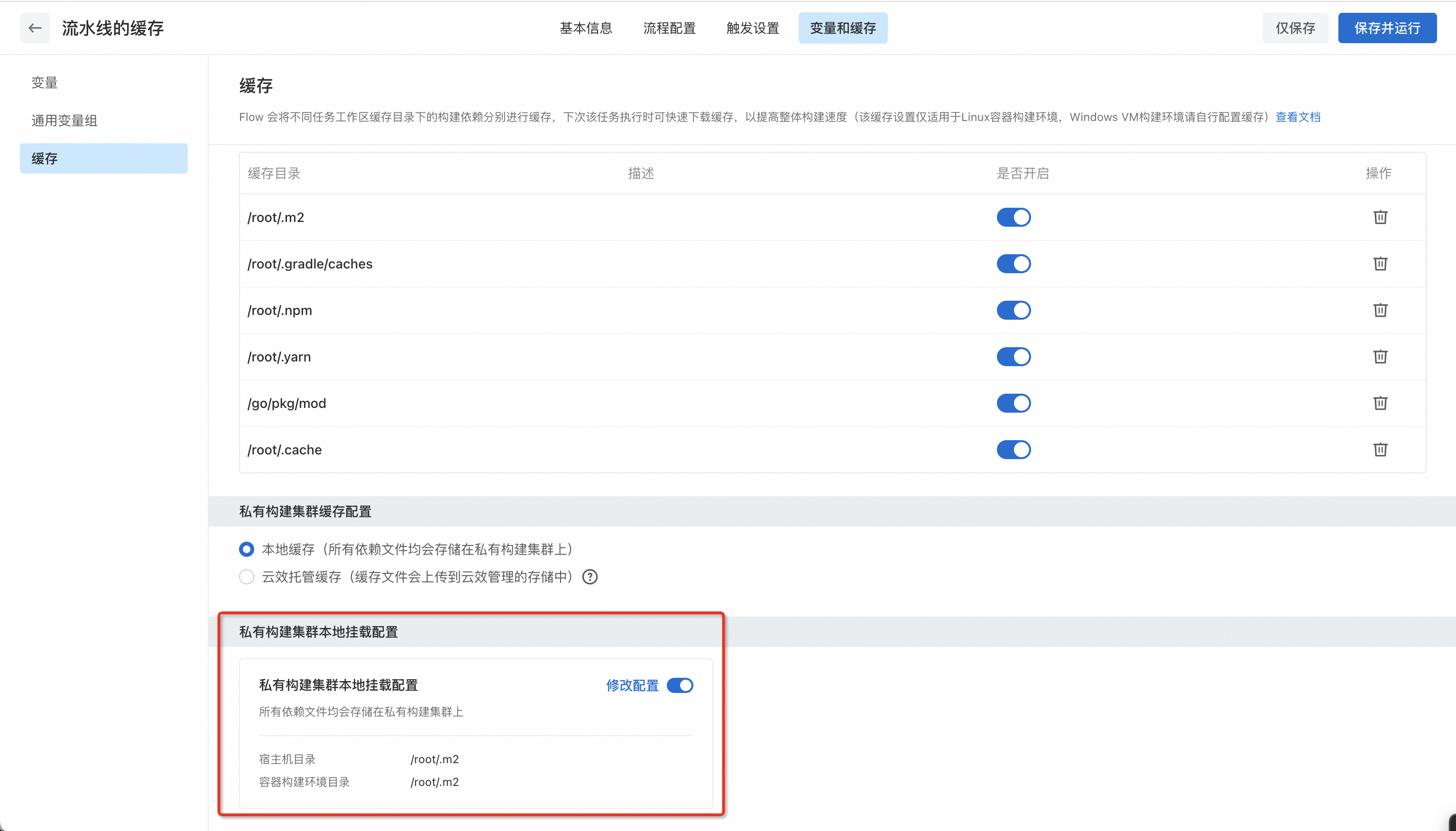Image resolution: width=1456 pixels, height=831 pixels.
Task: Open help tooltip for 云效托管缓存
Action: coord(590,577)
